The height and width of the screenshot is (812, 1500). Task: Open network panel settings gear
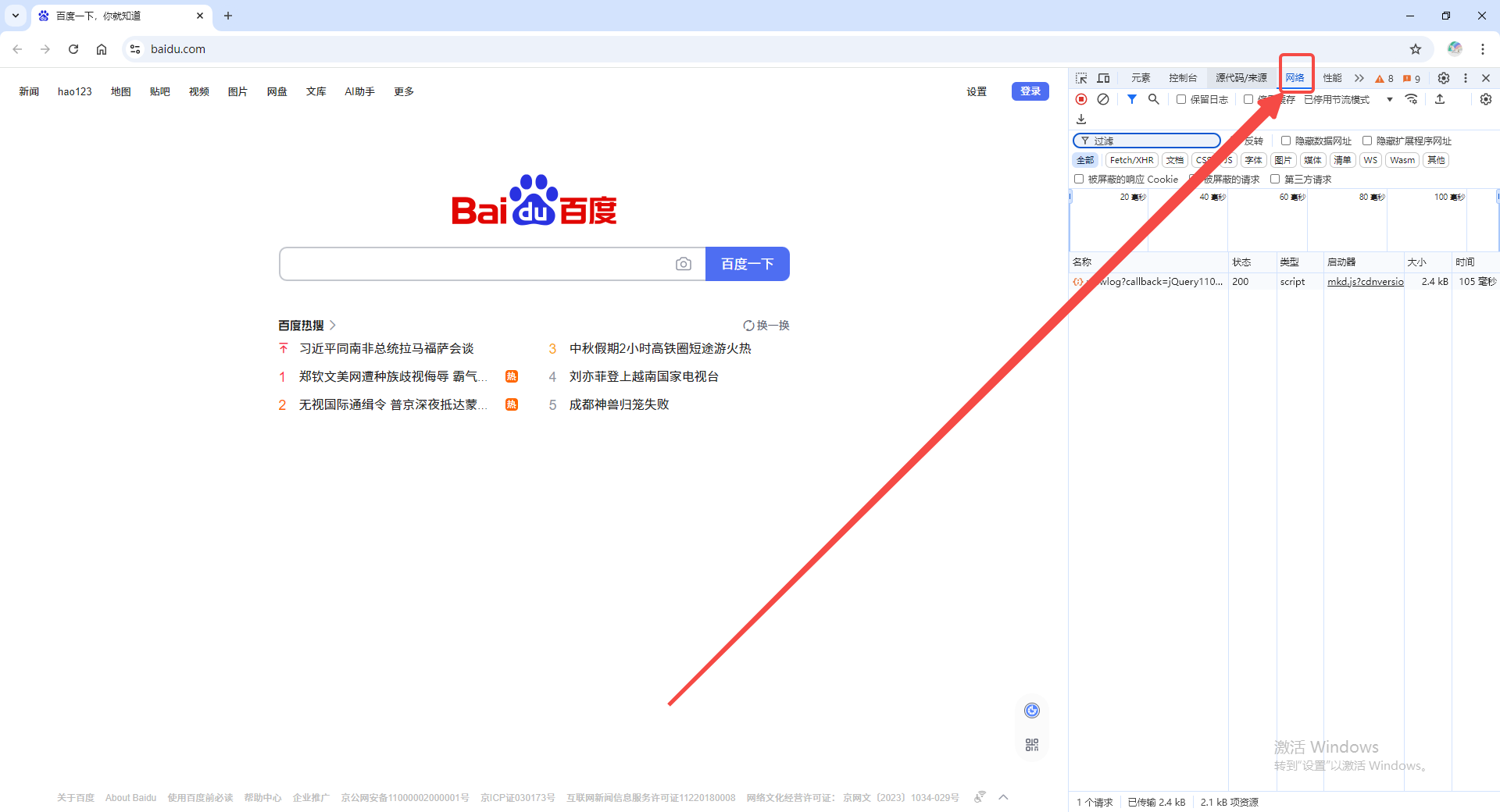click(1486, 99)
